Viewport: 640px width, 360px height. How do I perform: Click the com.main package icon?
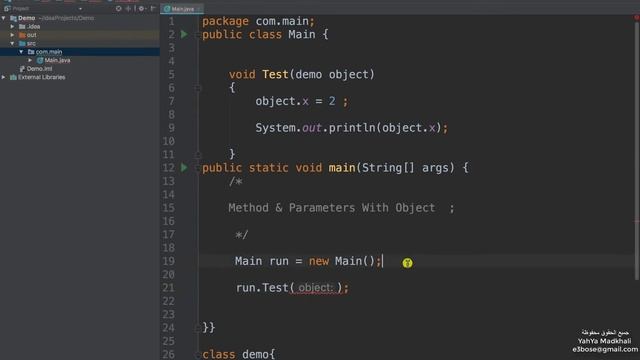click(31, 52)
